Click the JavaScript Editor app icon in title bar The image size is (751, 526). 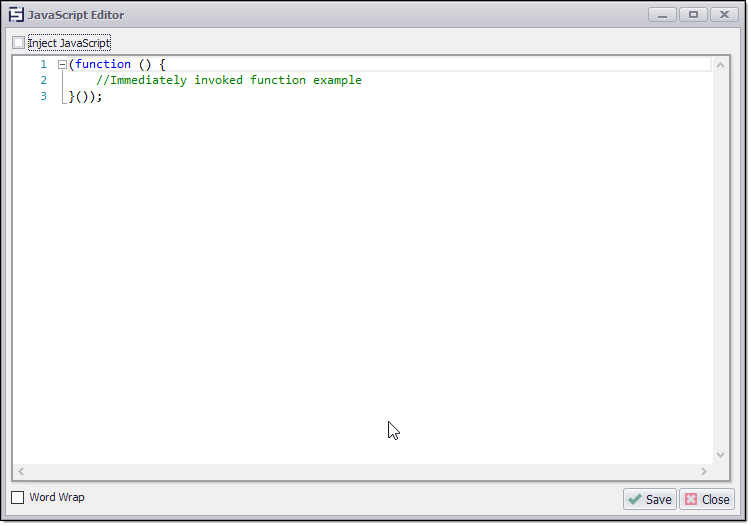[x=16, y=15]
